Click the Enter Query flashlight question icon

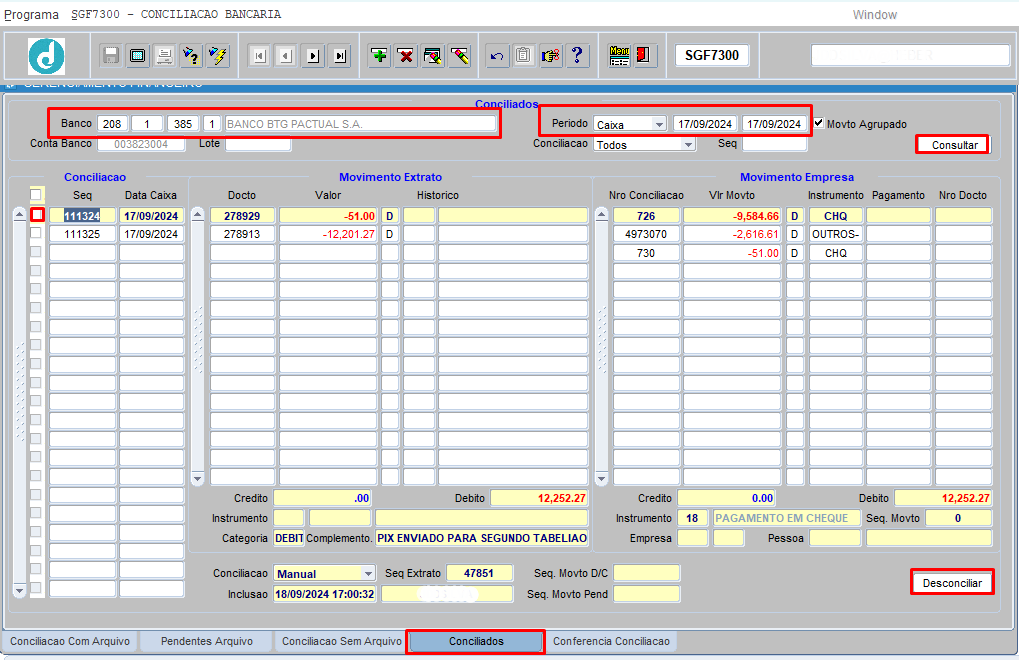[x=191, y=56]
